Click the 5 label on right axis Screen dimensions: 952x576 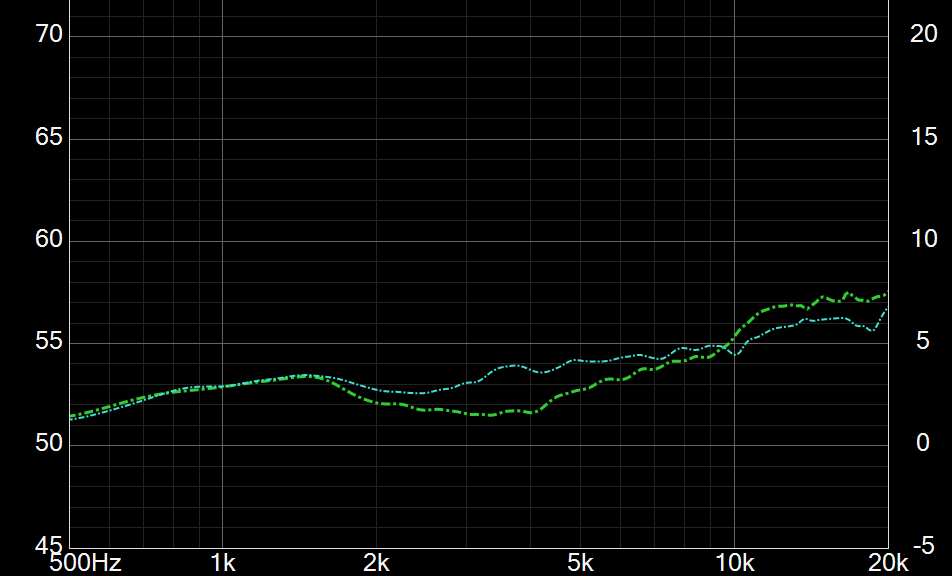[923, 341]
